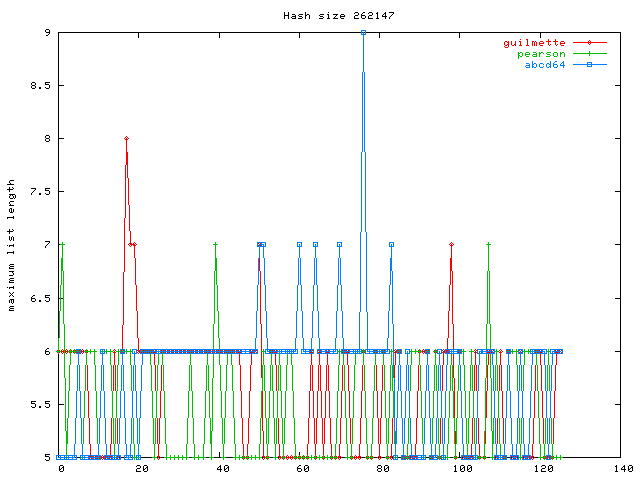Click the y-axis tick label 9

(x=48, y=32)
